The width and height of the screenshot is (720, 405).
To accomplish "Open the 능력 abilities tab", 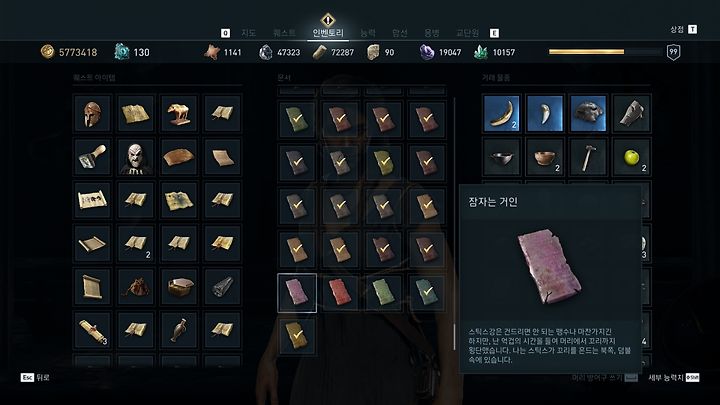I will pyautogui.click(x=368, y=33).
